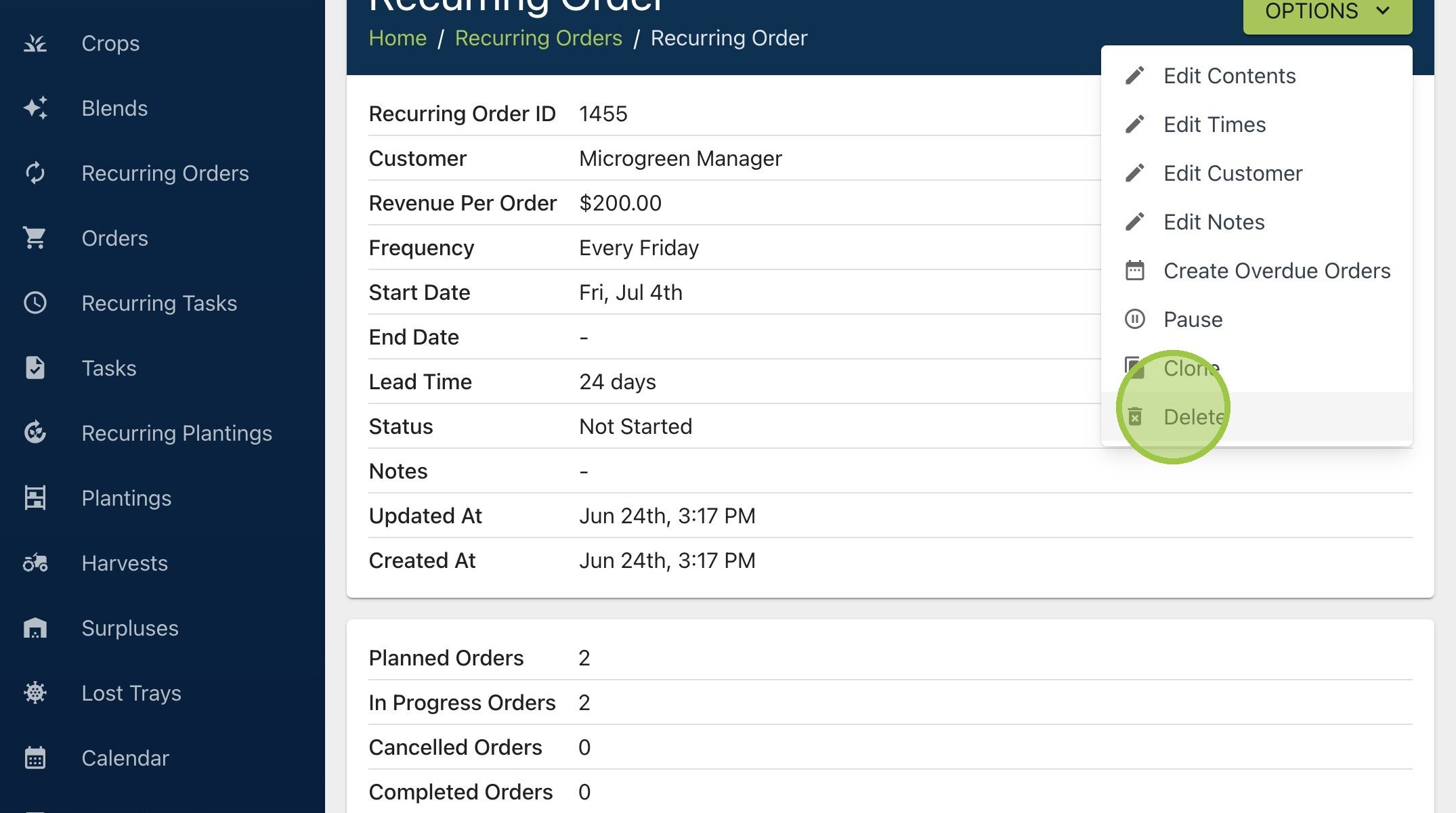Choose Edit Contents from options menu
The height and width of the screenshot is (813, 1456).
[x=1257, y=76]
